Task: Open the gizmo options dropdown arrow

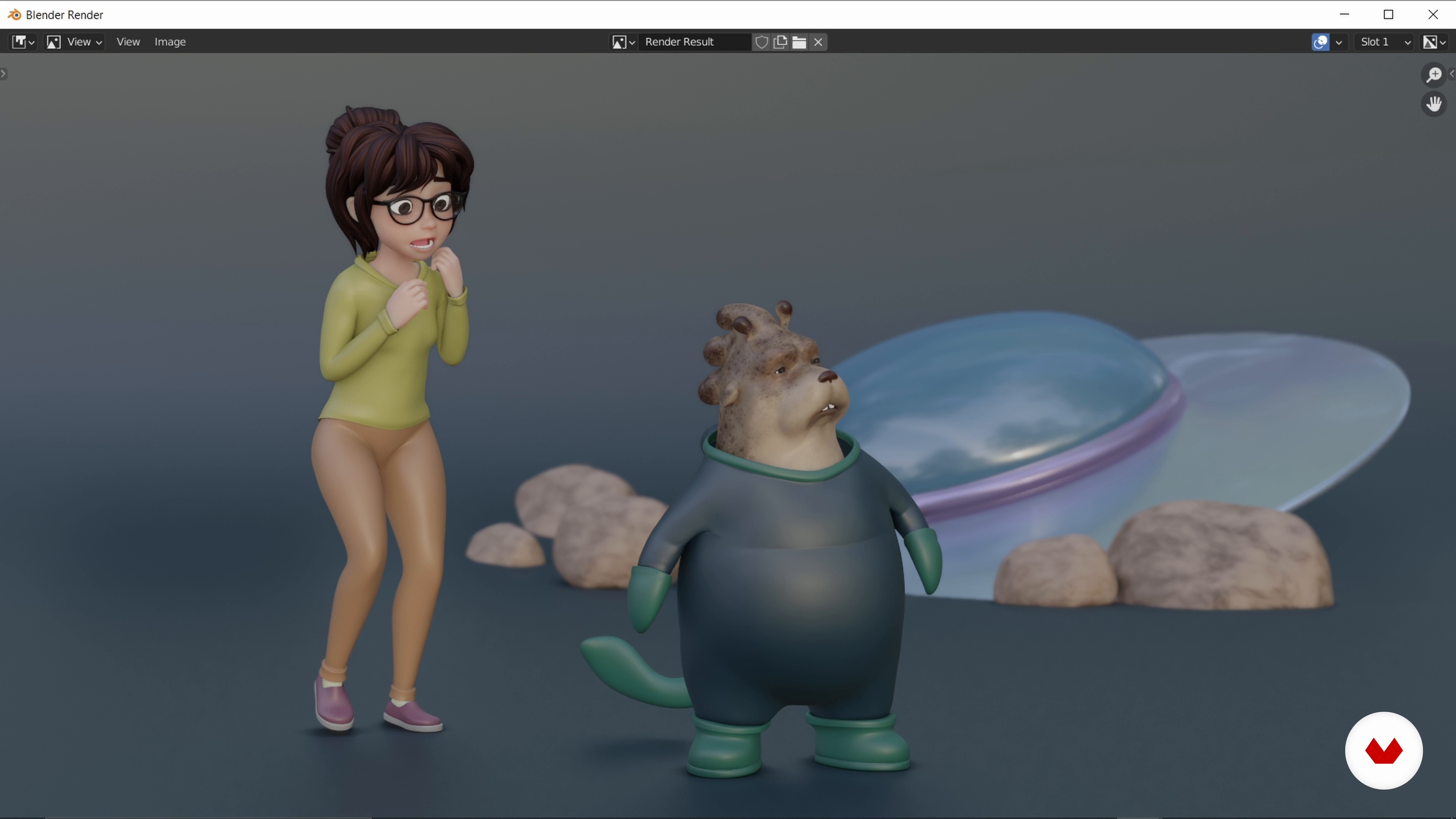Action: (1338, 42)
